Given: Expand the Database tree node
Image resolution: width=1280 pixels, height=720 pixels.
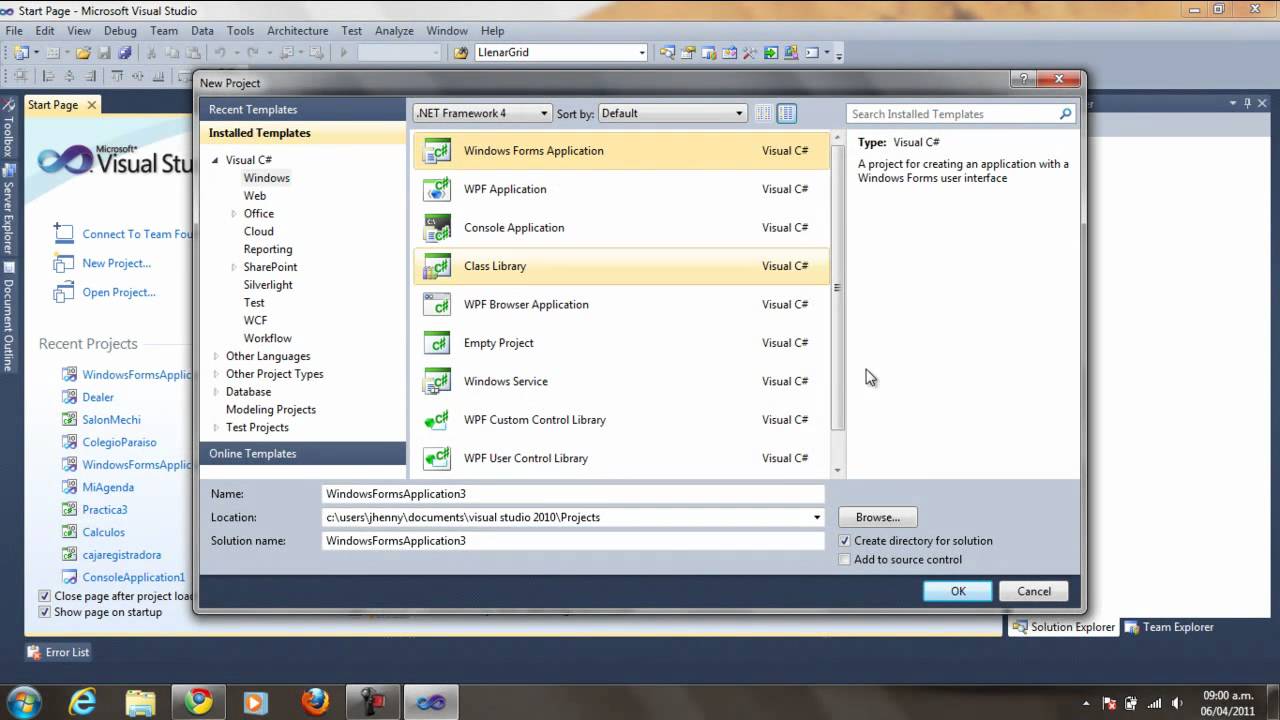Looking at the screenshot, I should pos(215,392).
